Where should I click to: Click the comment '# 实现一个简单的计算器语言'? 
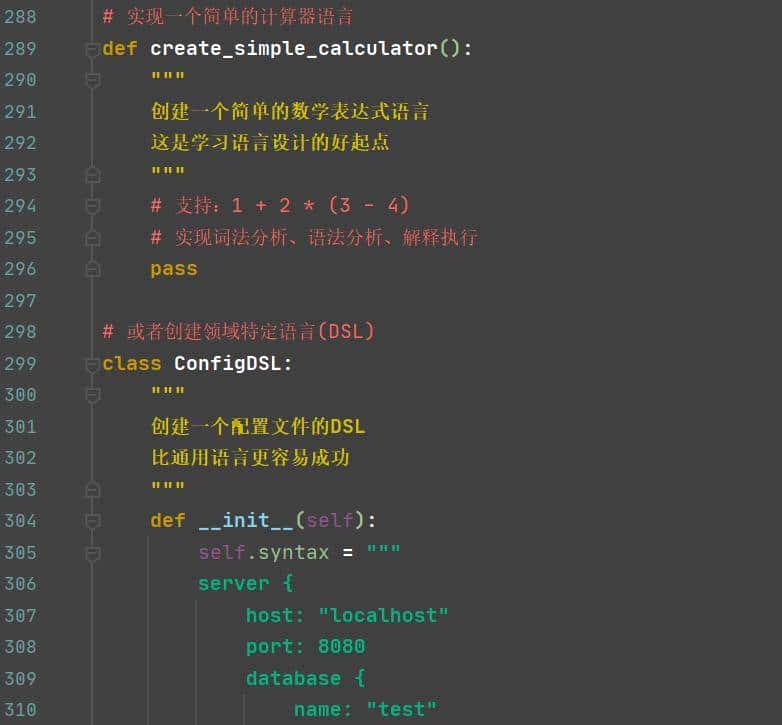(x=227, y=17)
